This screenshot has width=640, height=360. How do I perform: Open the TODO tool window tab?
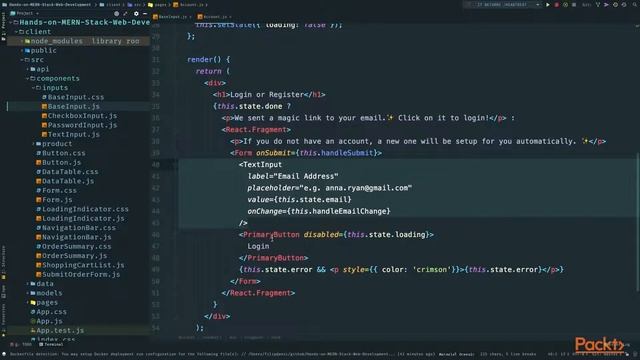[21, 344]
